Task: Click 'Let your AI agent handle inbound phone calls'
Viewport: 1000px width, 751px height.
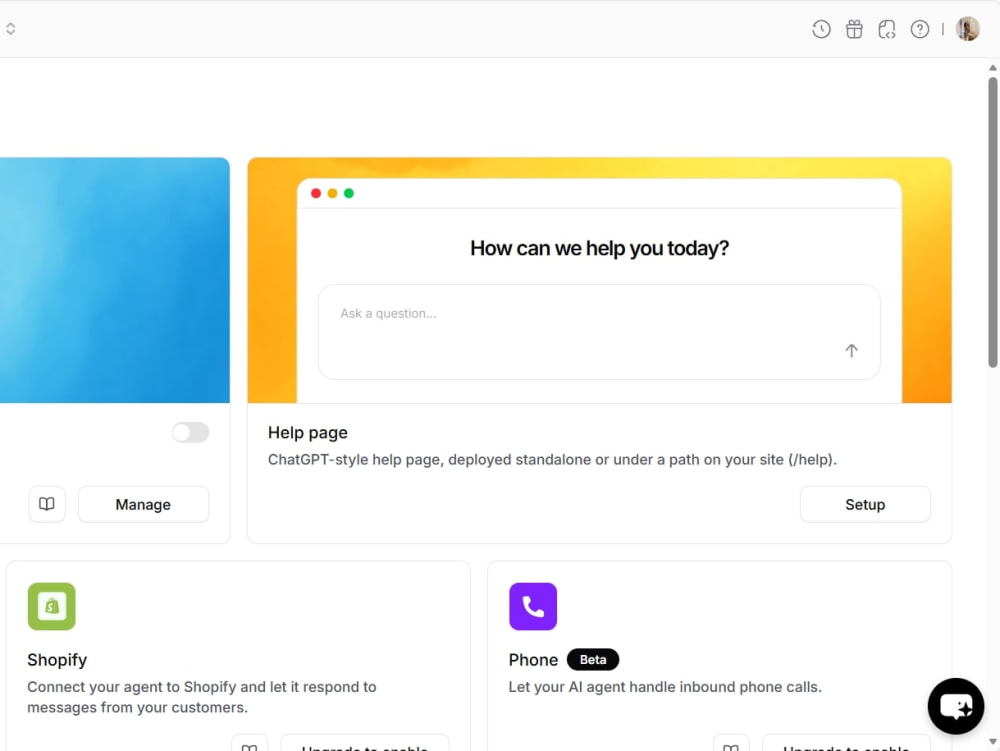Action: [x=665, y=687]
